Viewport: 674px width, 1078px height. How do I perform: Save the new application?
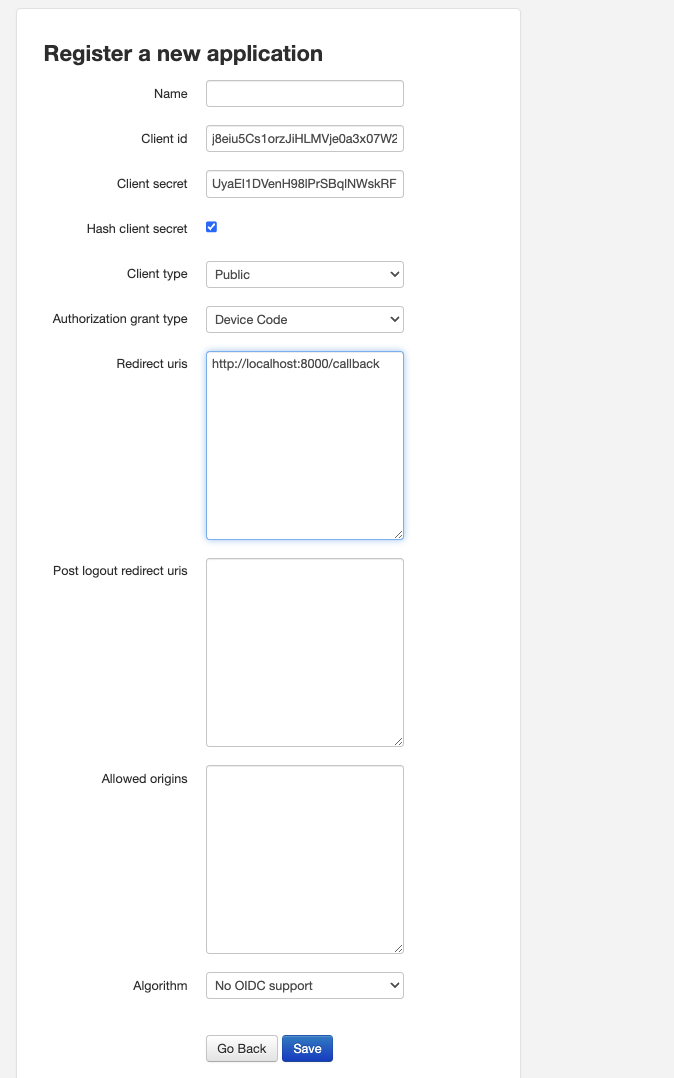click(307, 1048)
